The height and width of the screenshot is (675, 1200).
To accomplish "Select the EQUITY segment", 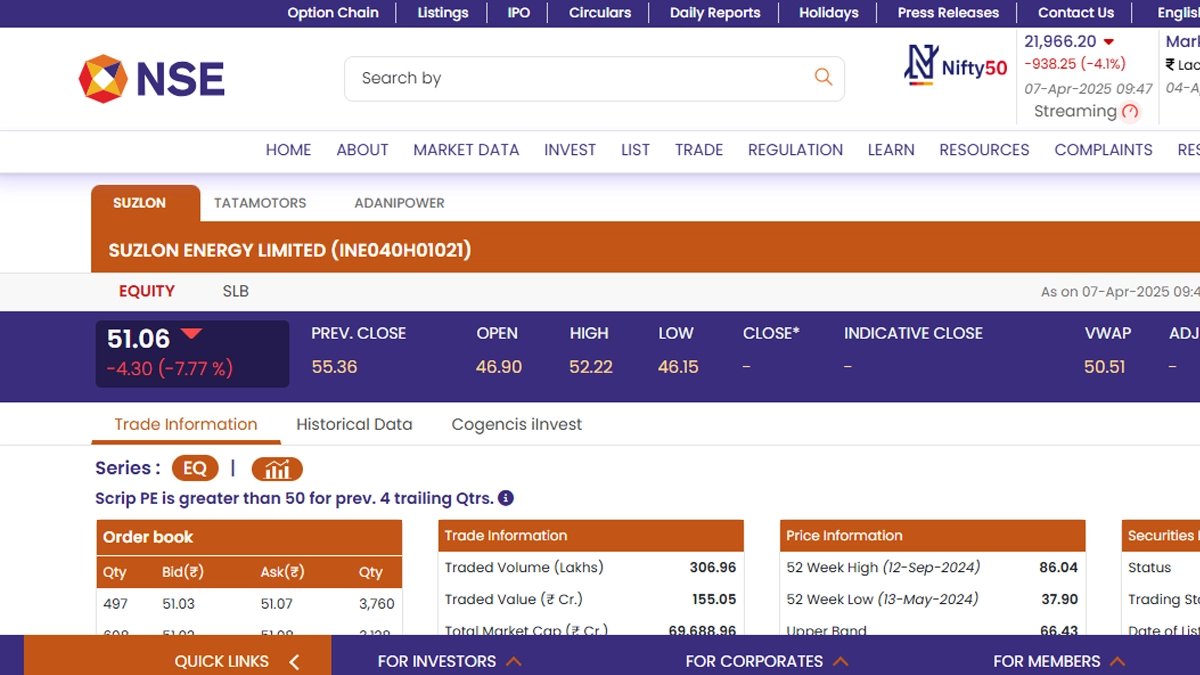I will point(147,291).
